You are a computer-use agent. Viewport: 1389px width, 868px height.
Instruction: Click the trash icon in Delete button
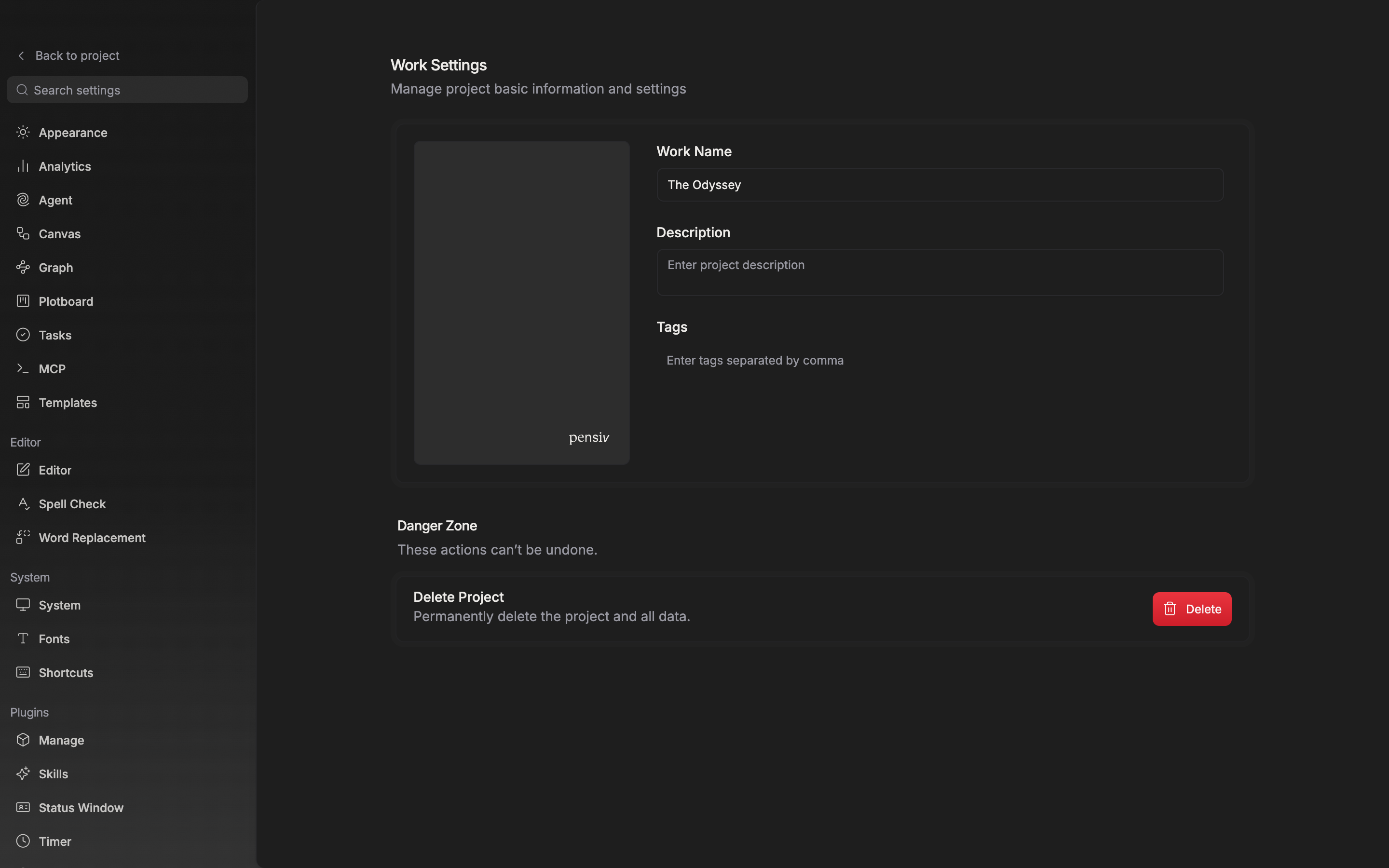point(1170,609)
